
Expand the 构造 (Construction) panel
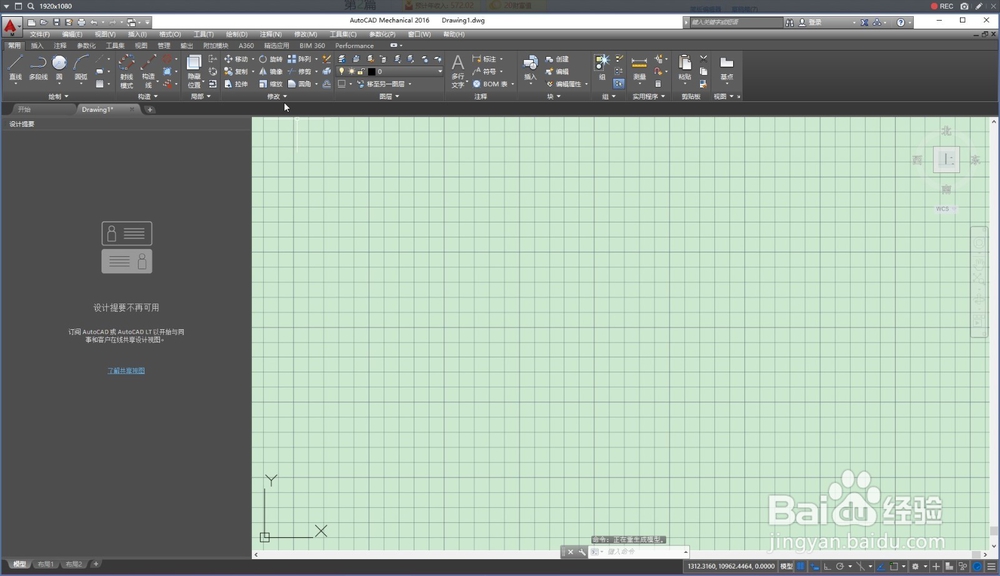[148, 96]
